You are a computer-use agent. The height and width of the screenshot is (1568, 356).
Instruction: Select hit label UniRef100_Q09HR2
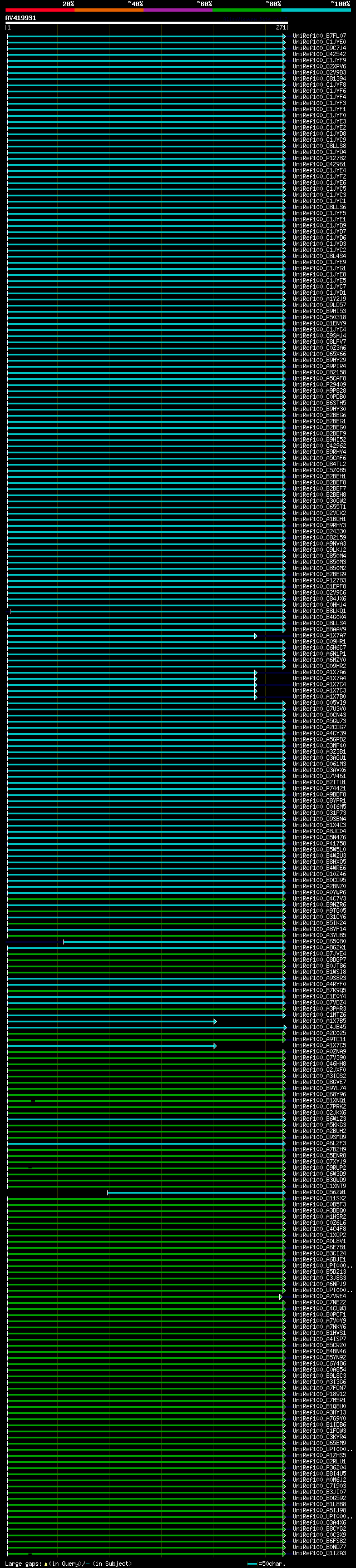(319, 666)
